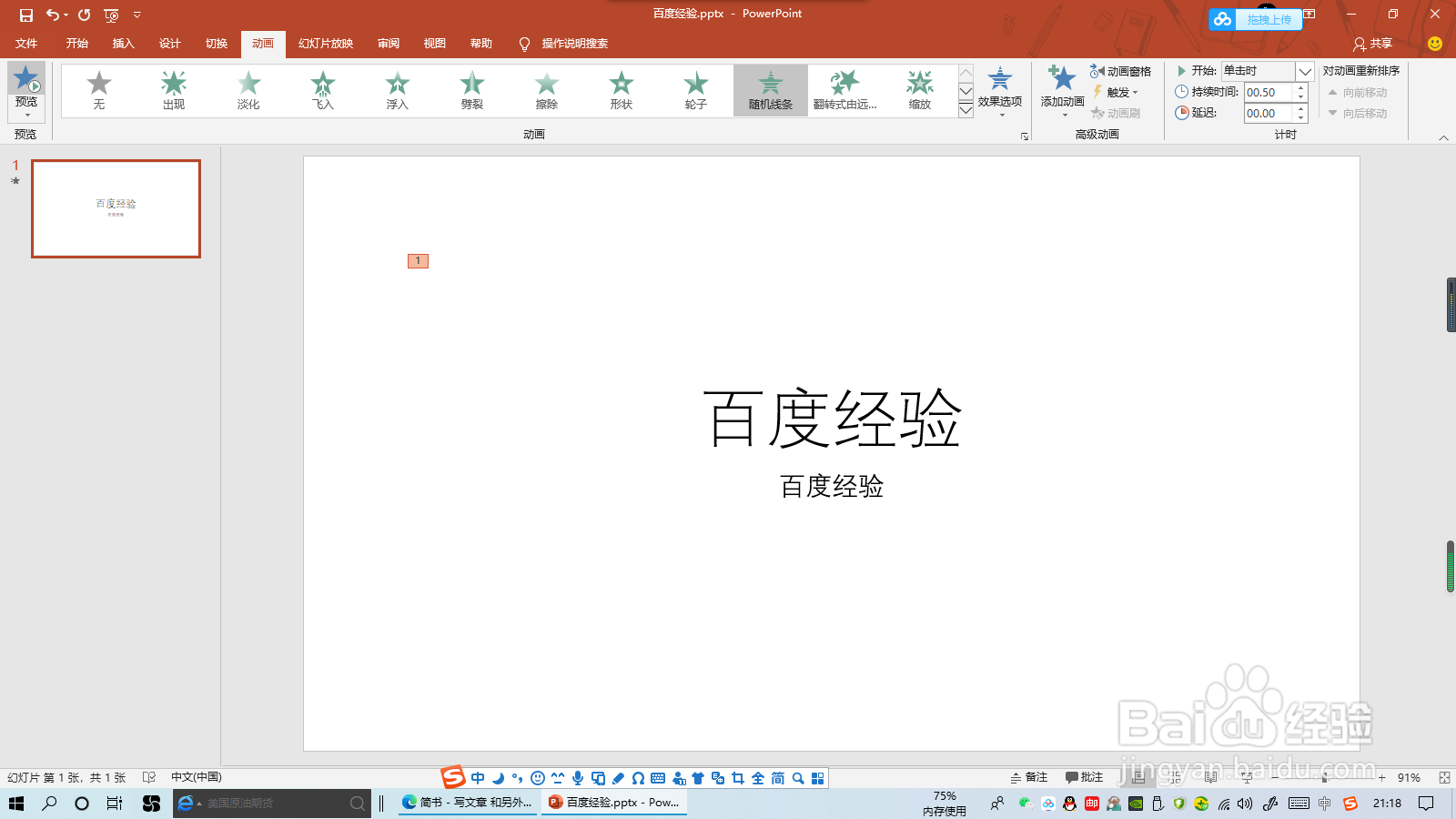Collapse the ribbon with the chevron arrow
The height and width of the screenshot is (819, 1456).
[x=1443, y=137]
